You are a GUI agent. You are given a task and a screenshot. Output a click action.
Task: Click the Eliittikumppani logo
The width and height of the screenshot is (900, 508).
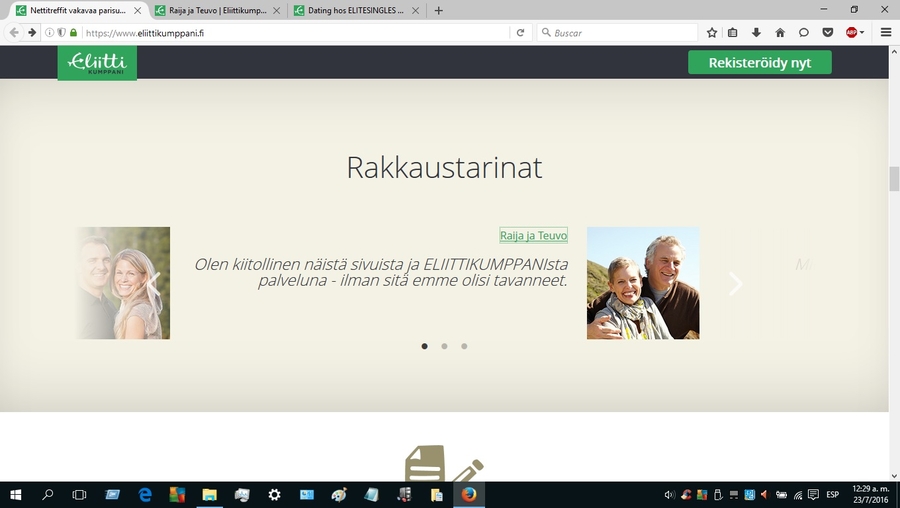coord(97,63)
